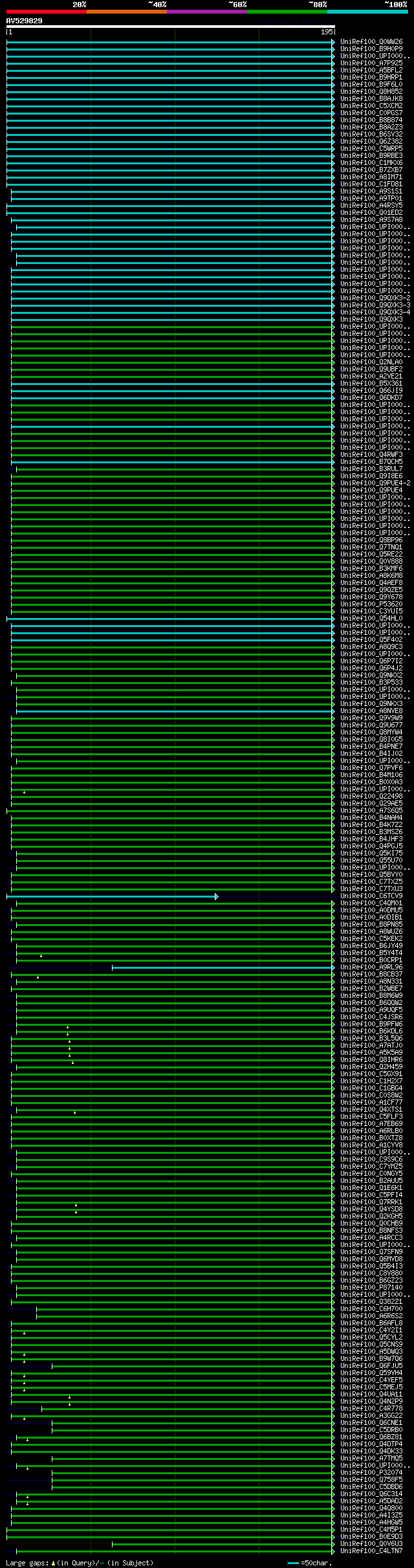Click the cyan ~100% legend segment

(x=367, y=12)
